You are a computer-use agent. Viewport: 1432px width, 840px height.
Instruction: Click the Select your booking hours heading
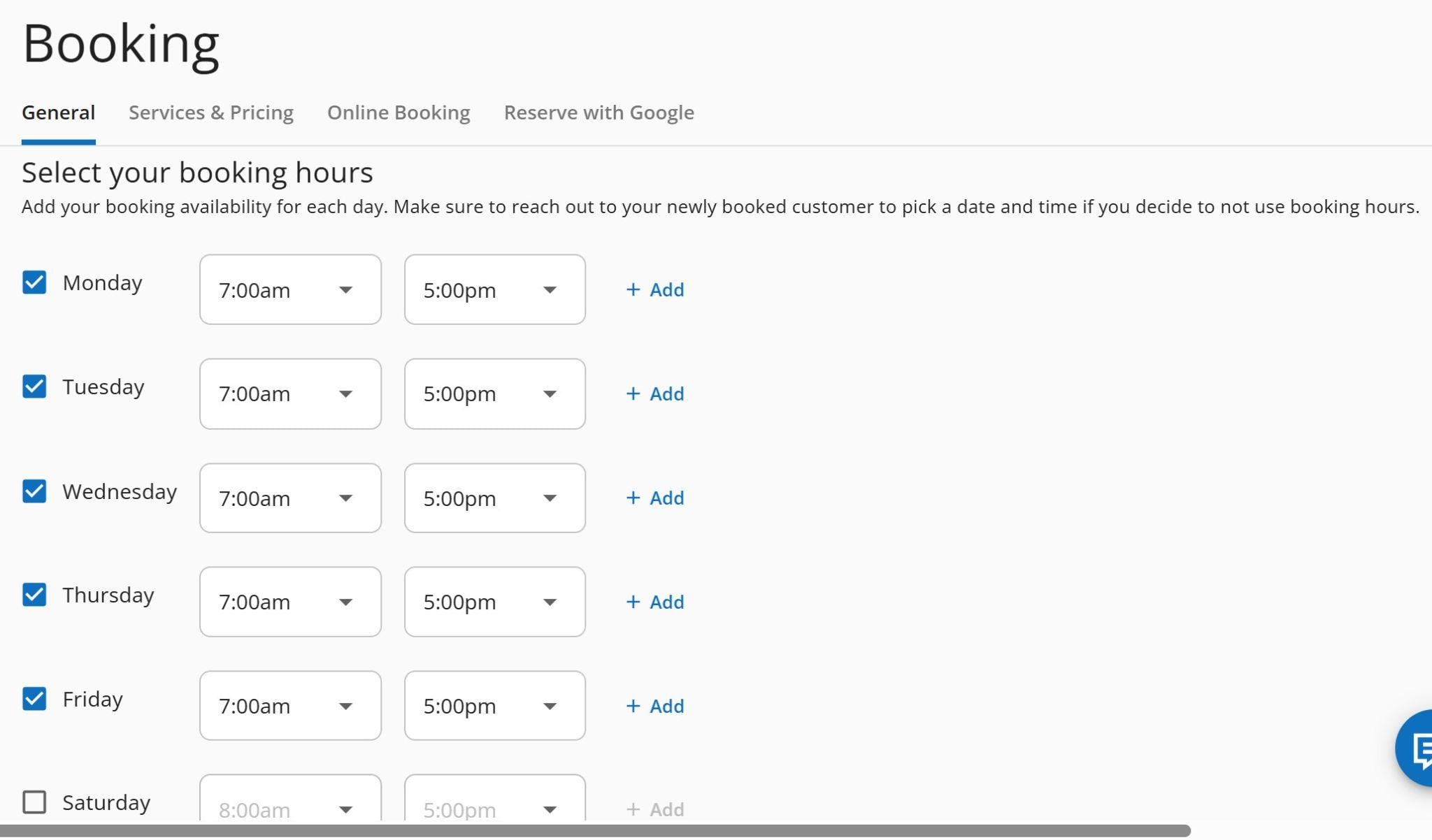coord(197,173)
